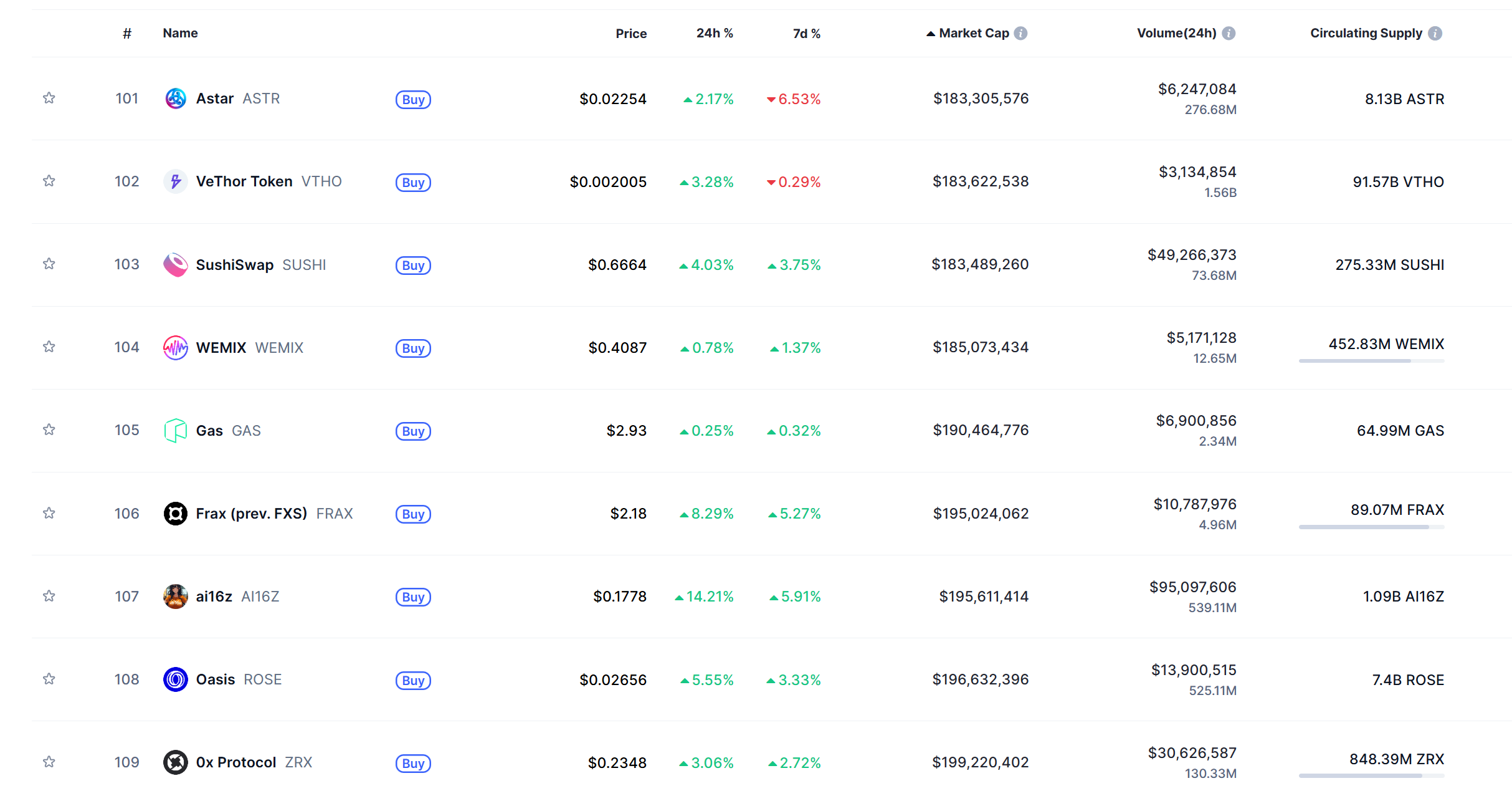The image size is (1512, 801).
Task: Click the VeThor Token logo icon
Action: click(x=175, y=181)
